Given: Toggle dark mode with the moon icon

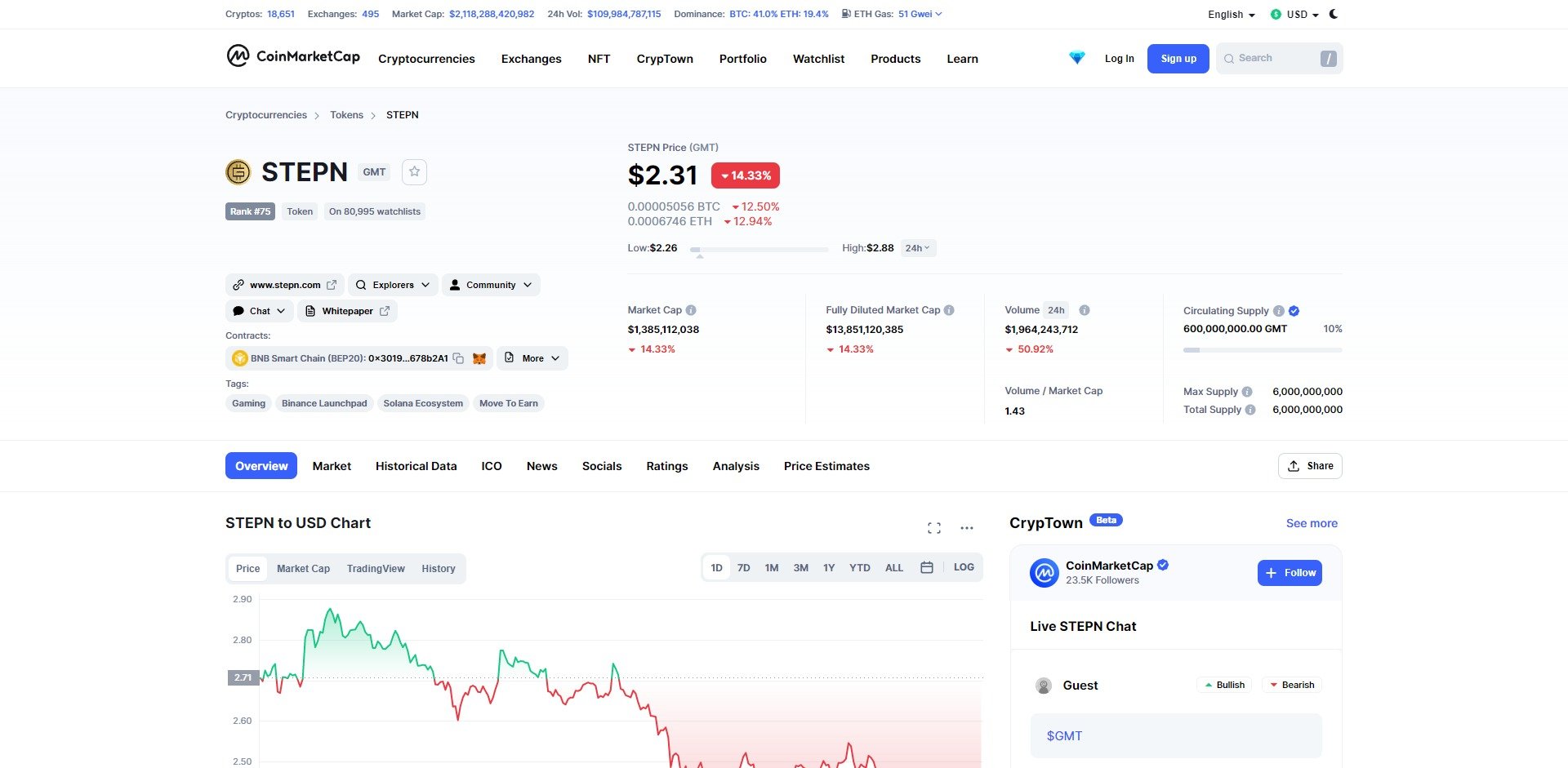Looking at the screenshot, I should (x=1334, y=14).
